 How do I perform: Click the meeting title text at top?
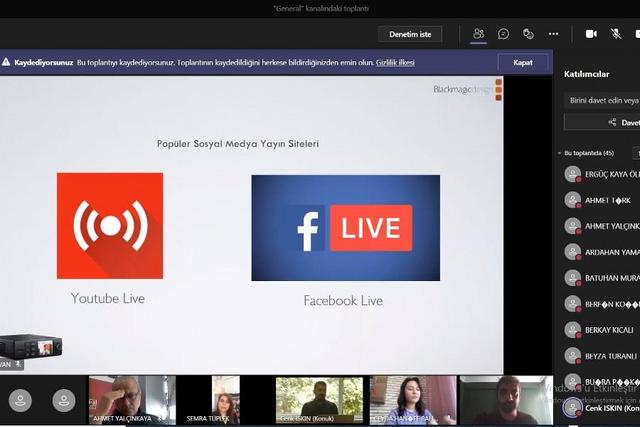click(x=321, y=8)
